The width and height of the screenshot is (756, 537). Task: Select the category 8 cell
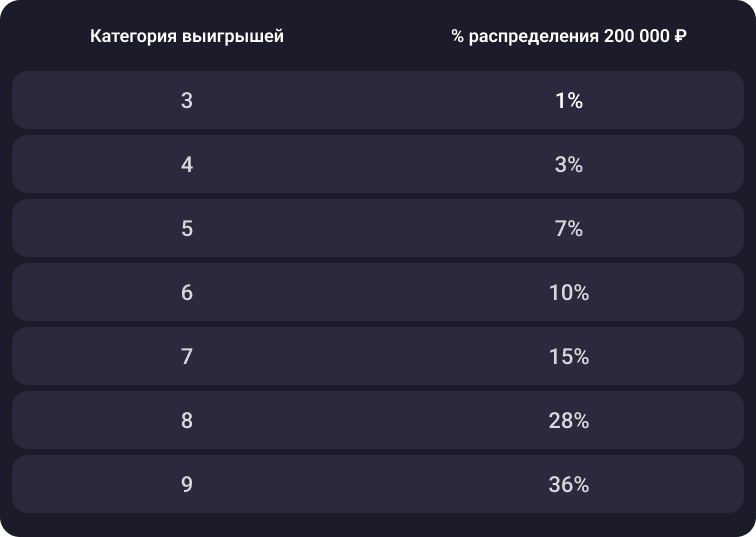point(187,421)
